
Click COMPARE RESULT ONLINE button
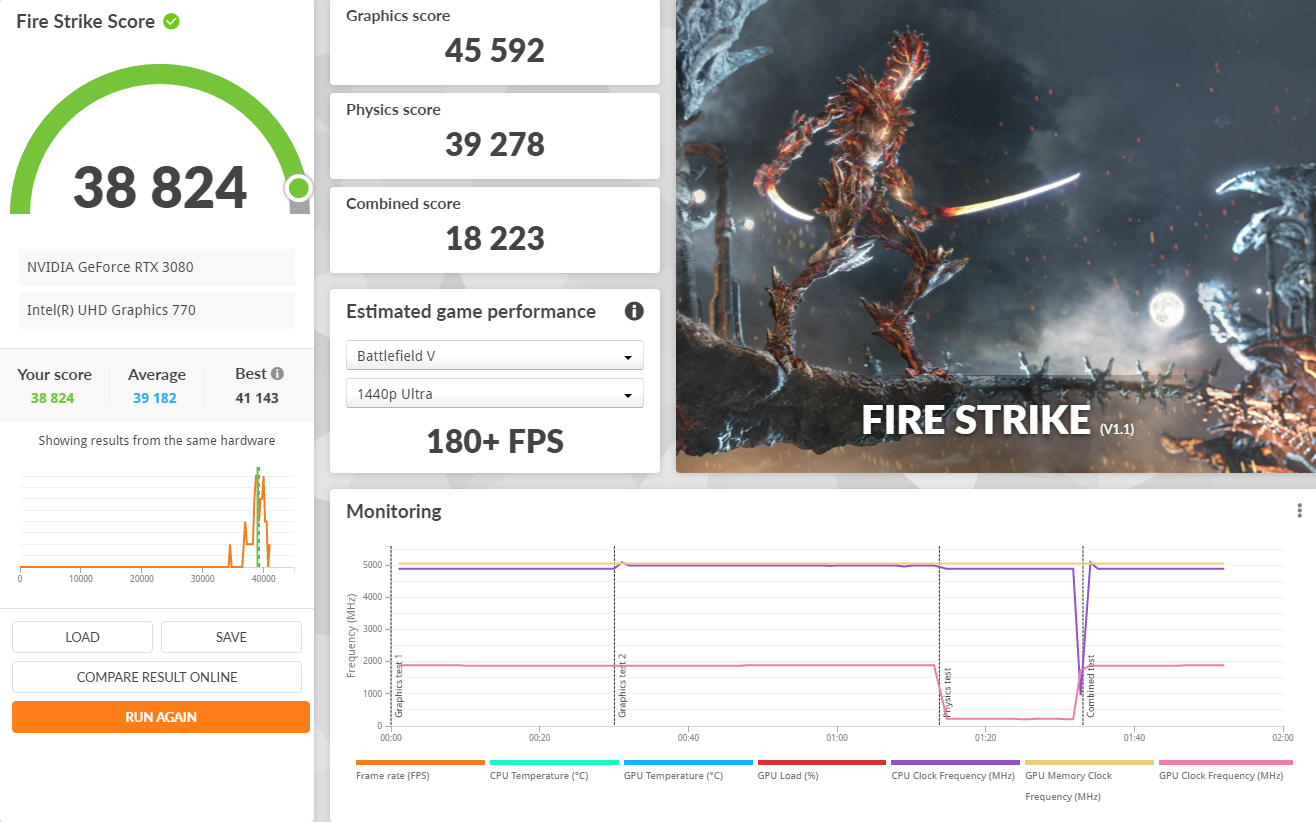[x=157, y=677]
